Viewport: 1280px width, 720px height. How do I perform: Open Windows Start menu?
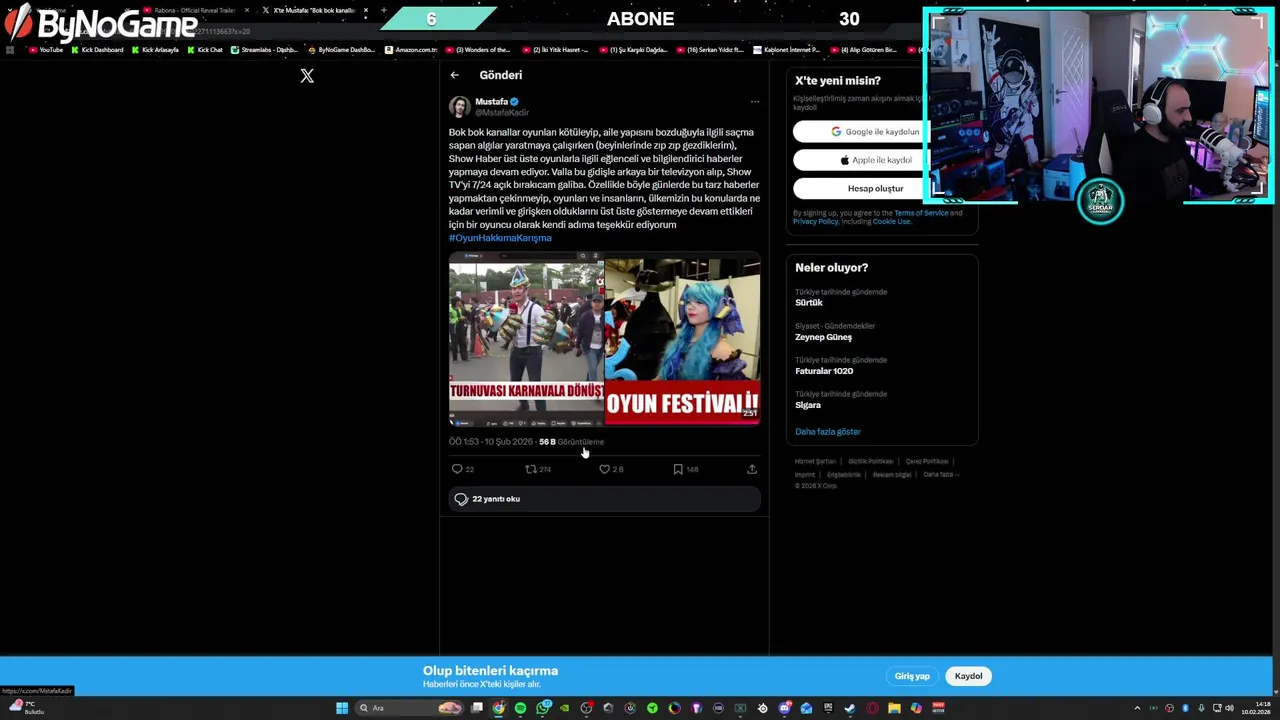[x=341, y=708]
